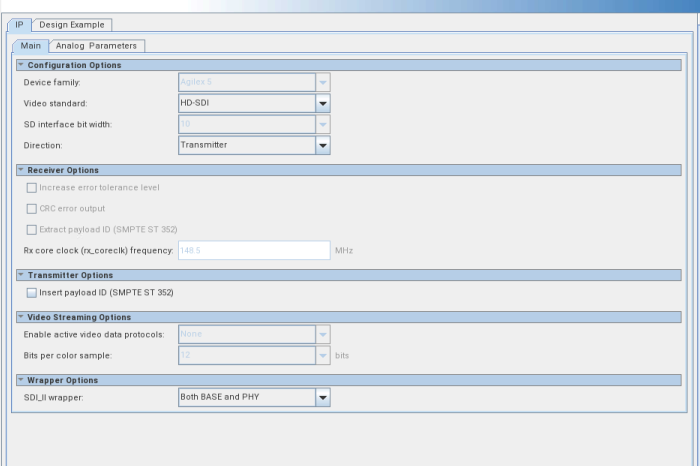
Task: Open the Bits per color sample dropdown
Action: 254,355
